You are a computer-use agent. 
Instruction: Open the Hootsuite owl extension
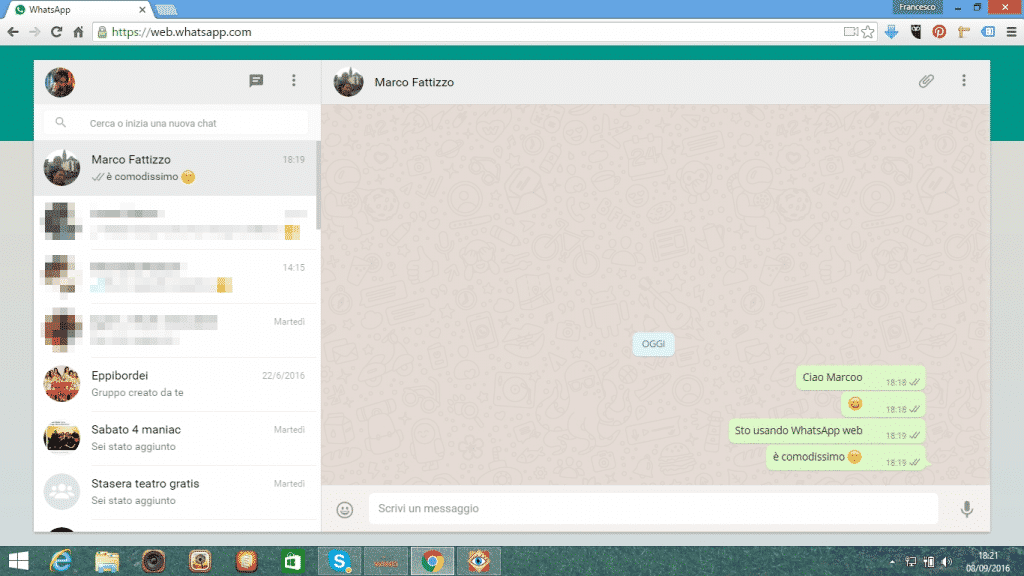pos(915,31)
